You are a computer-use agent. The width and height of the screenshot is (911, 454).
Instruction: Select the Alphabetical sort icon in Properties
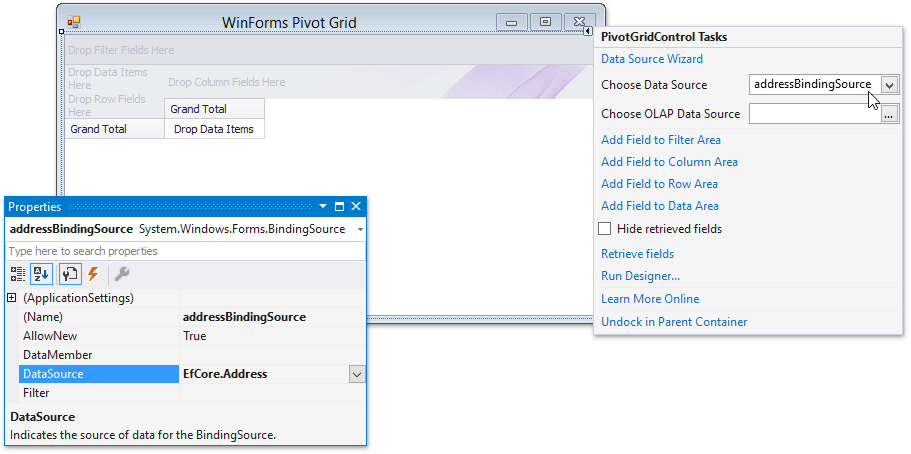click(42, 274)
